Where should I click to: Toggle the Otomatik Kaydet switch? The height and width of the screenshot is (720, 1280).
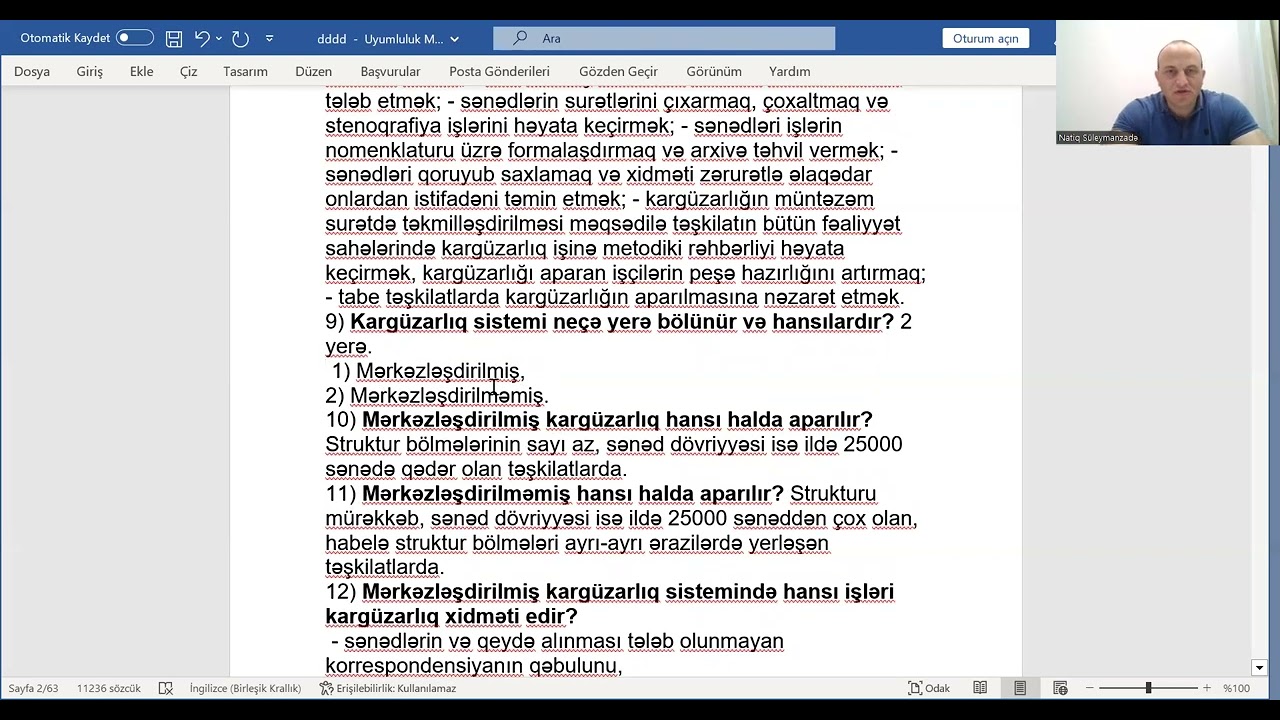[135, 38]
